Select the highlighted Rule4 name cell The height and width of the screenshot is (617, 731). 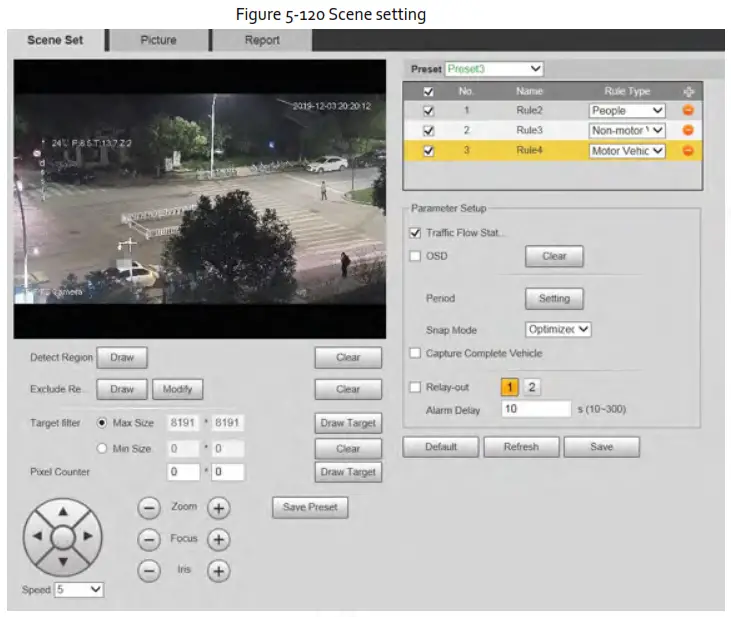[x=529, y=150]
